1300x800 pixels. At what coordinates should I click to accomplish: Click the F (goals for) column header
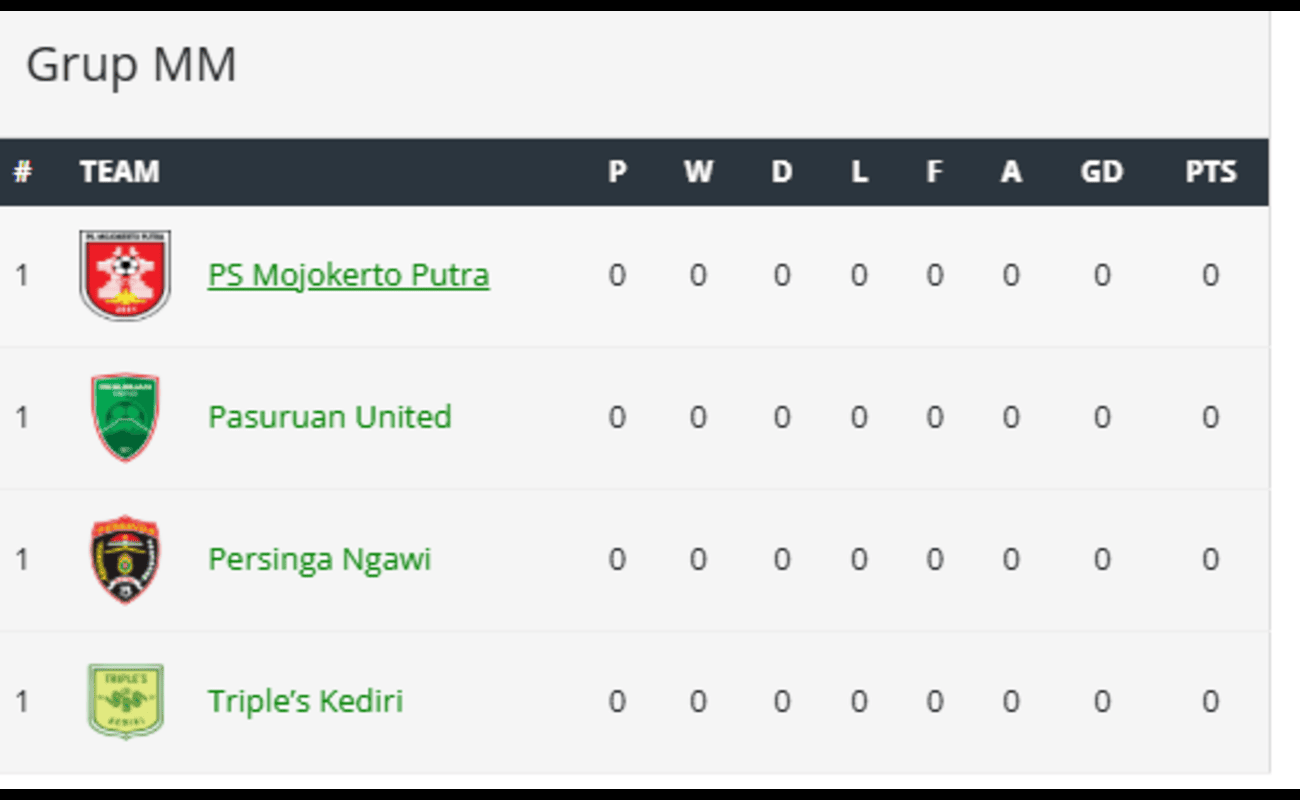[934, 172]
